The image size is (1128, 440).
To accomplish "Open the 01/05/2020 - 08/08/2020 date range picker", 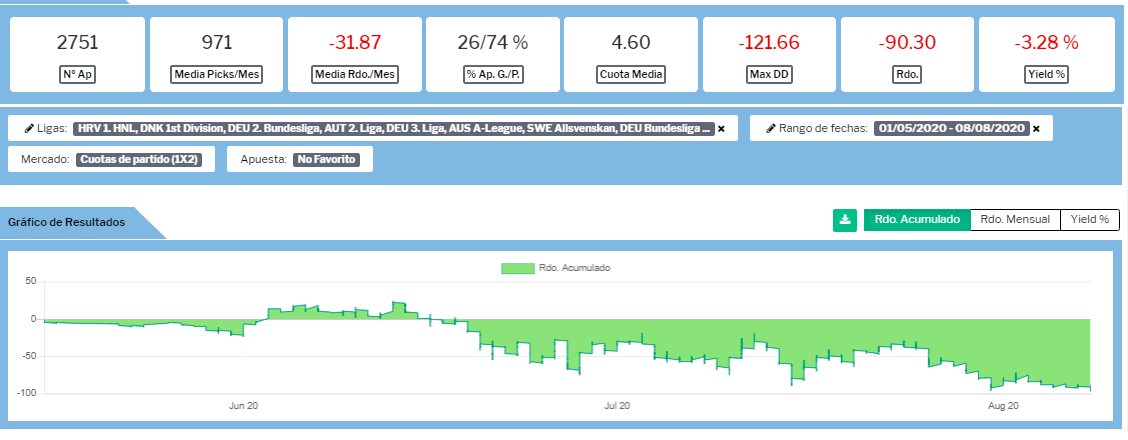I will pos(951,129).
